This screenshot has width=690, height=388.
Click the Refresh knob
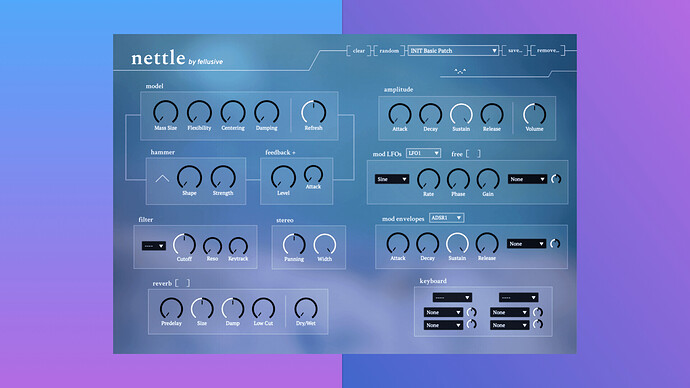pos(313,112)
